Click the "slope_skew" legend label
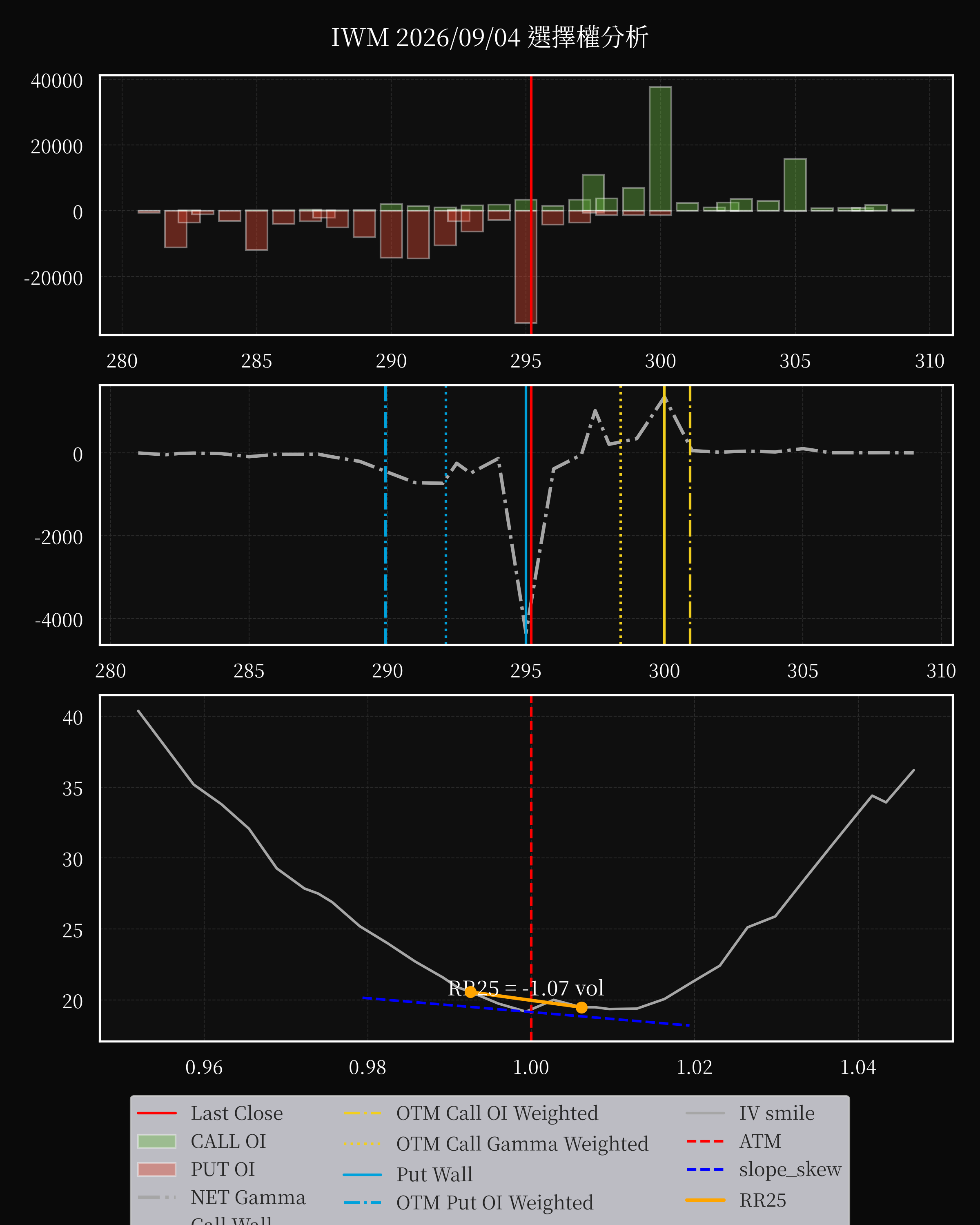Screen dimensions: 980x1225 790,1170
